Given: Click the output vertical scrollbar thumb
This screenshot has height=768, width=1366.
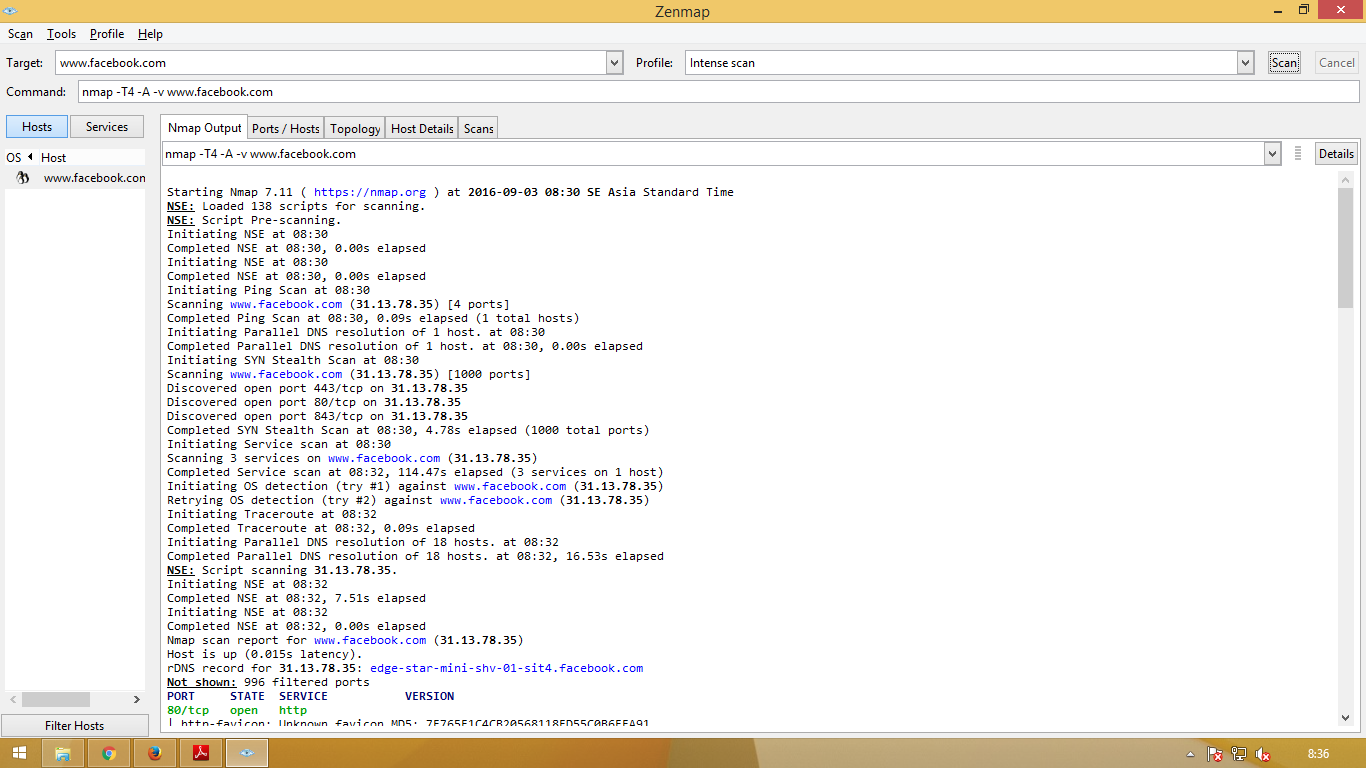Looking at the screenshot, I should (x=1345, y=247).
